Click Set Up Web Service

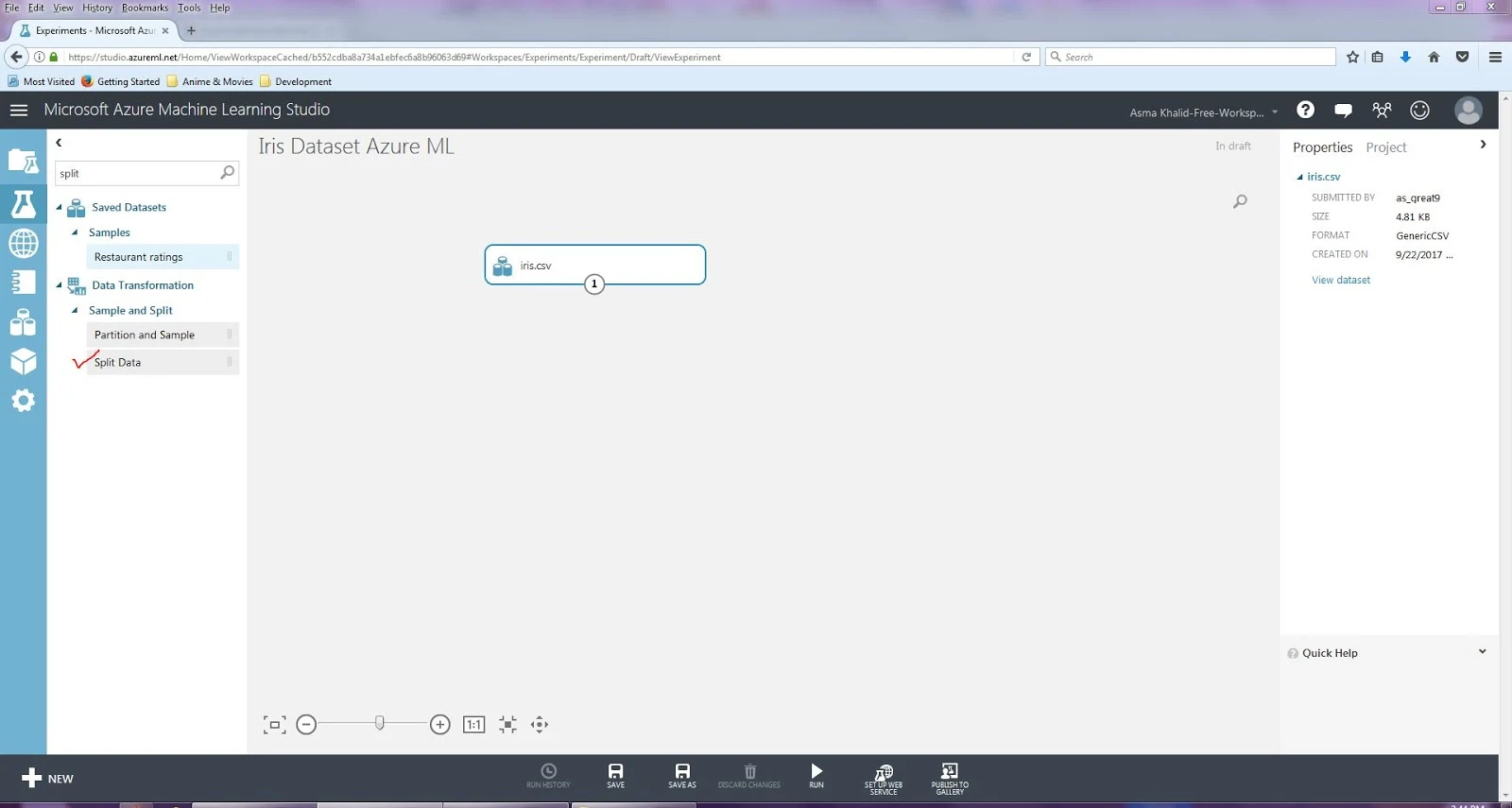pos(884,779)
